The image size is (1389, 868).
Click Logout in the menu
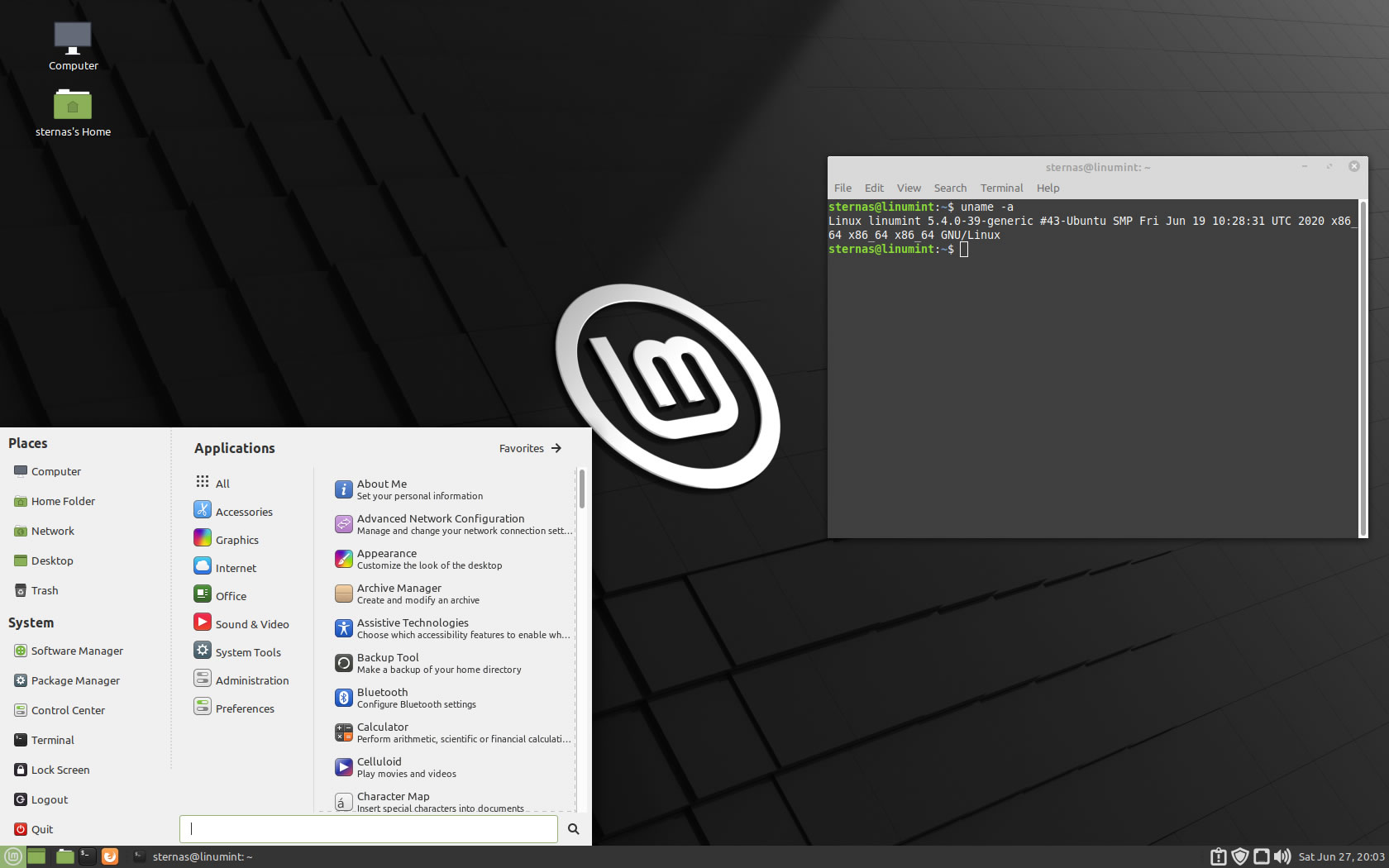(x=41, y=799)
